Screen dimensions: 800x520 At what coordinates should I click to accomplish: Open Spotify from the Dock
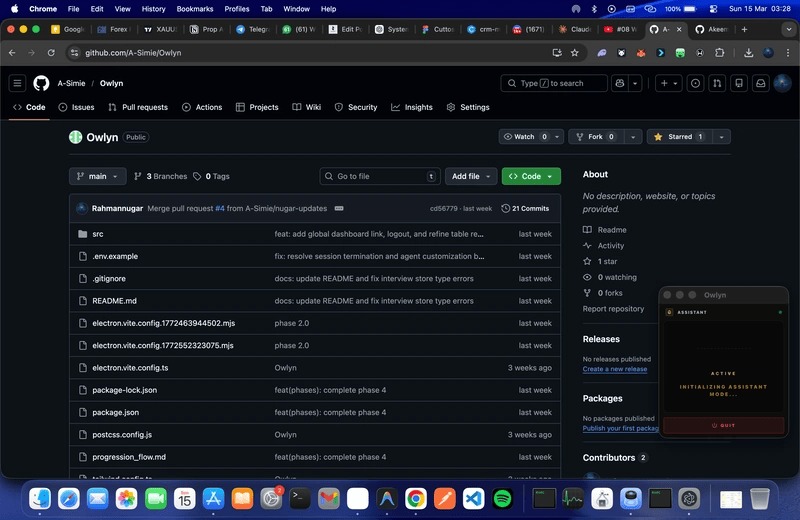[503, 499]
